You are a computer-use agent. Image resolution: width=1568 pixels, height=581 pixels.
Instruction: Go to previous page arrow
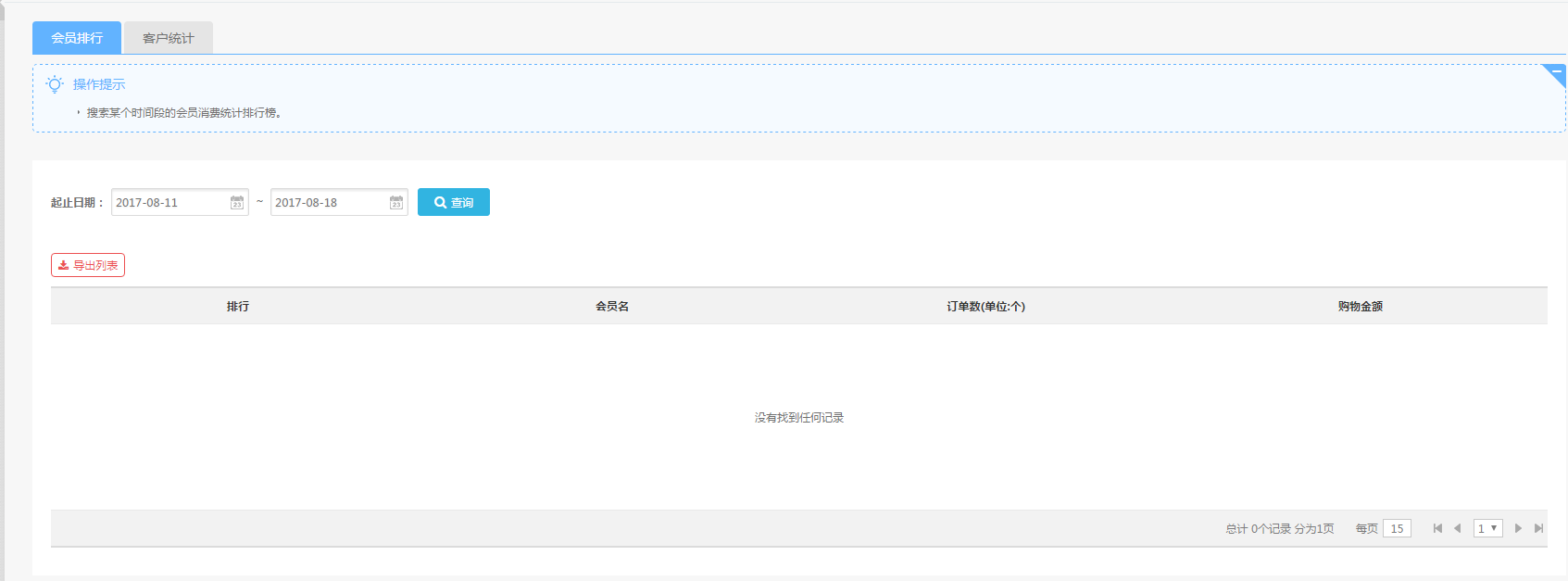click(x=1458, y=528)
